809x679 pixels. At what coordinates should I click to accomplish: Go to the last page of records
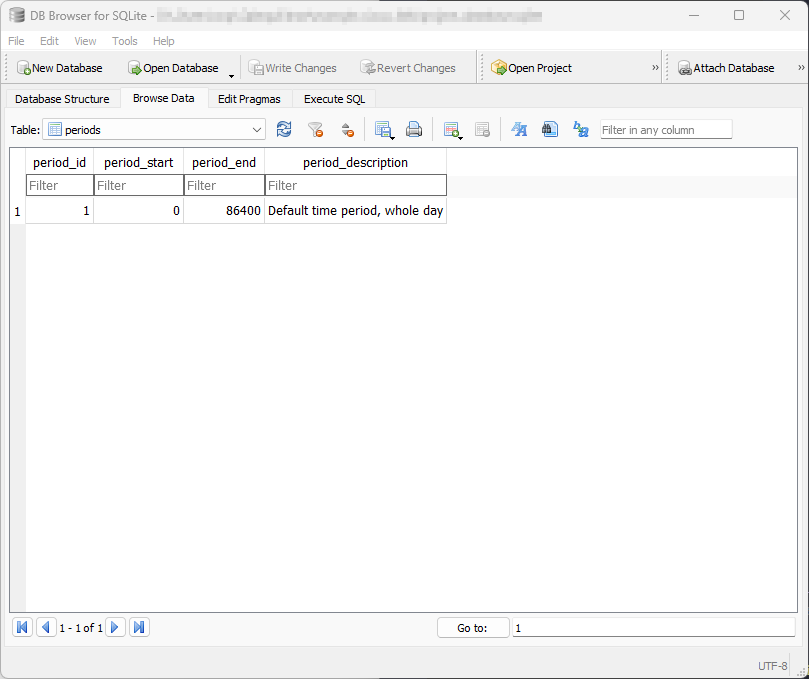point(139,628)
